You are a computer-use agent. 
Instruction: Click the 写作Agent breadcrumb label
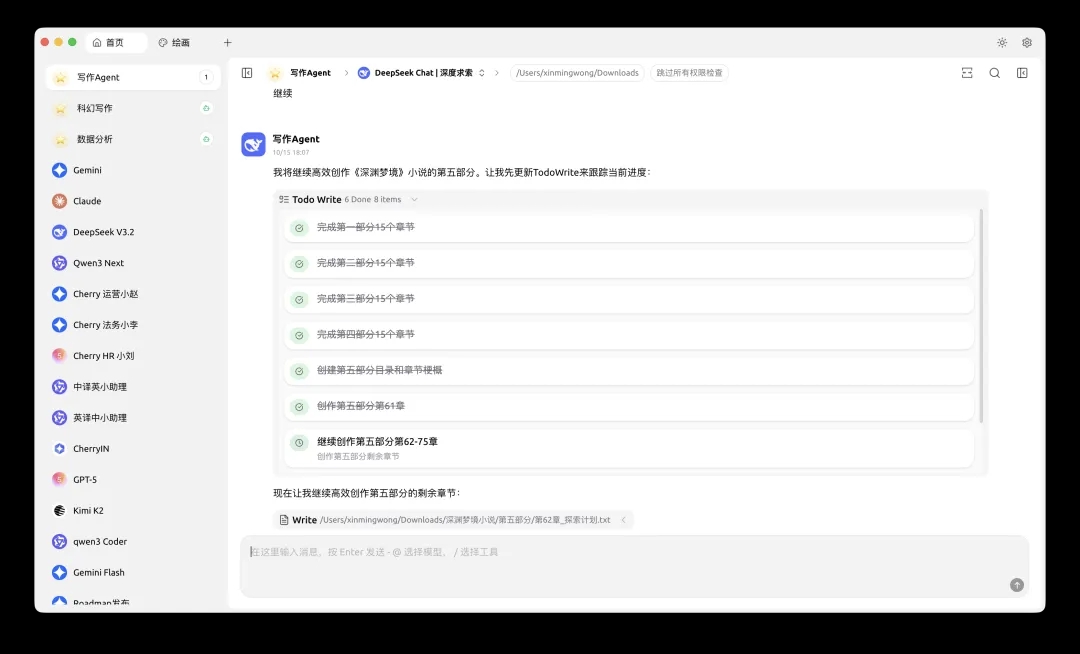pos(310,73)
